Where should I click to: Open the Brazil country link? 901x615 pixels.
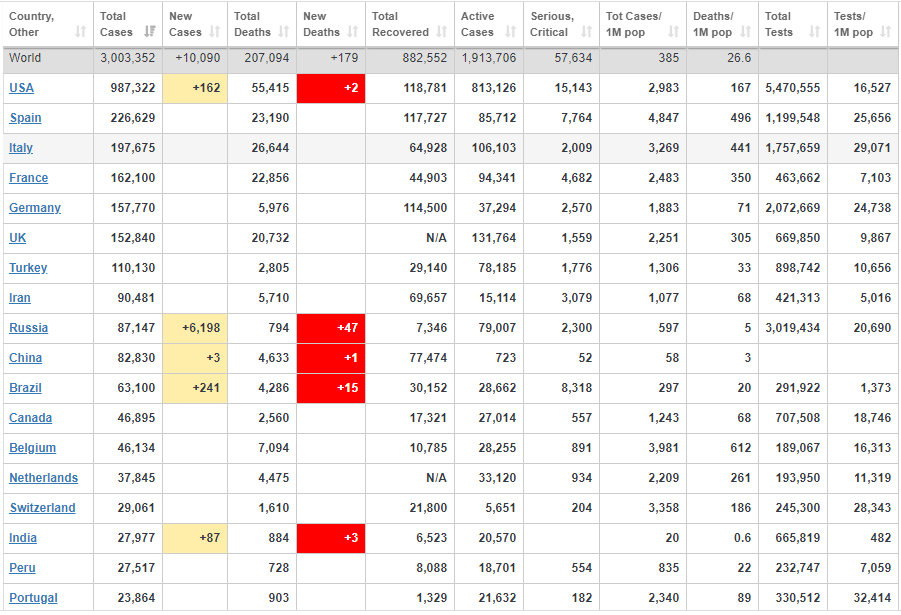tap(25, 387)
